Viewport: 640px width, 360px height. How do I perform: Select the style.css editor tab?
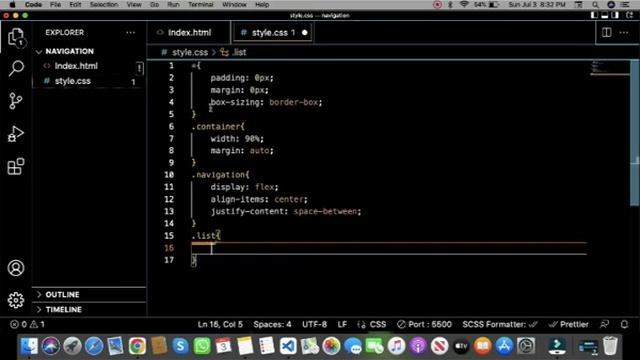(273, 33)
